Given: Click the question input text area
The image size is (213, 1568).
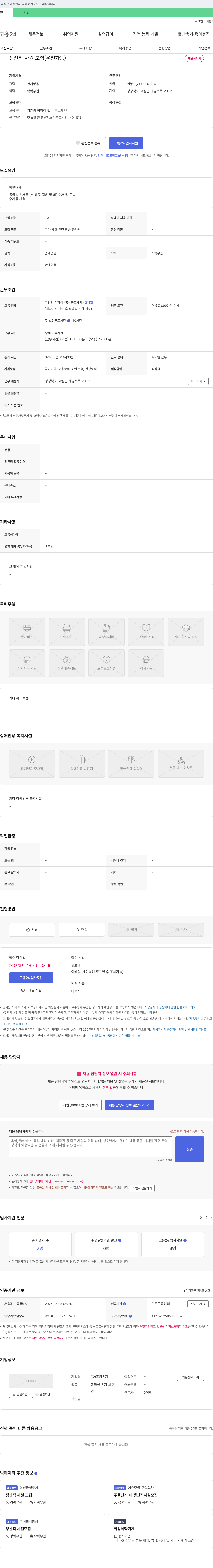Looking at the screenshot, I should click(90, 1147).
